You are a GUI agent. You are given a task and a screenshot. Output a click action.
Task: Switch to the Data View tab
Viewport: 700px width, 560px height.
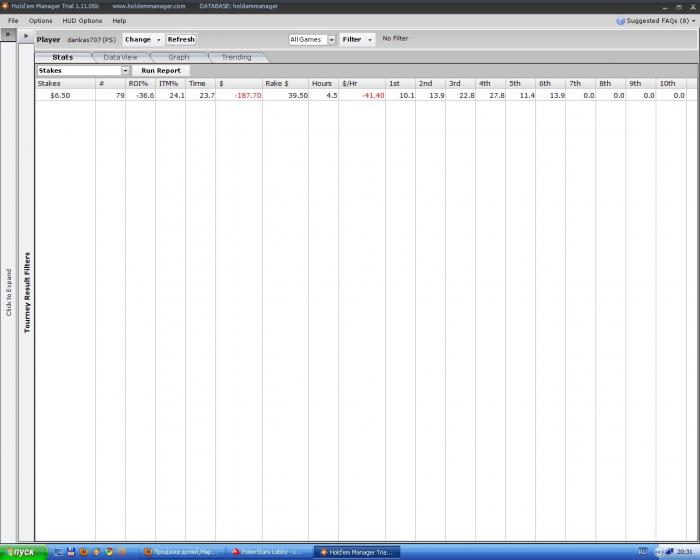tap(121, 57)
